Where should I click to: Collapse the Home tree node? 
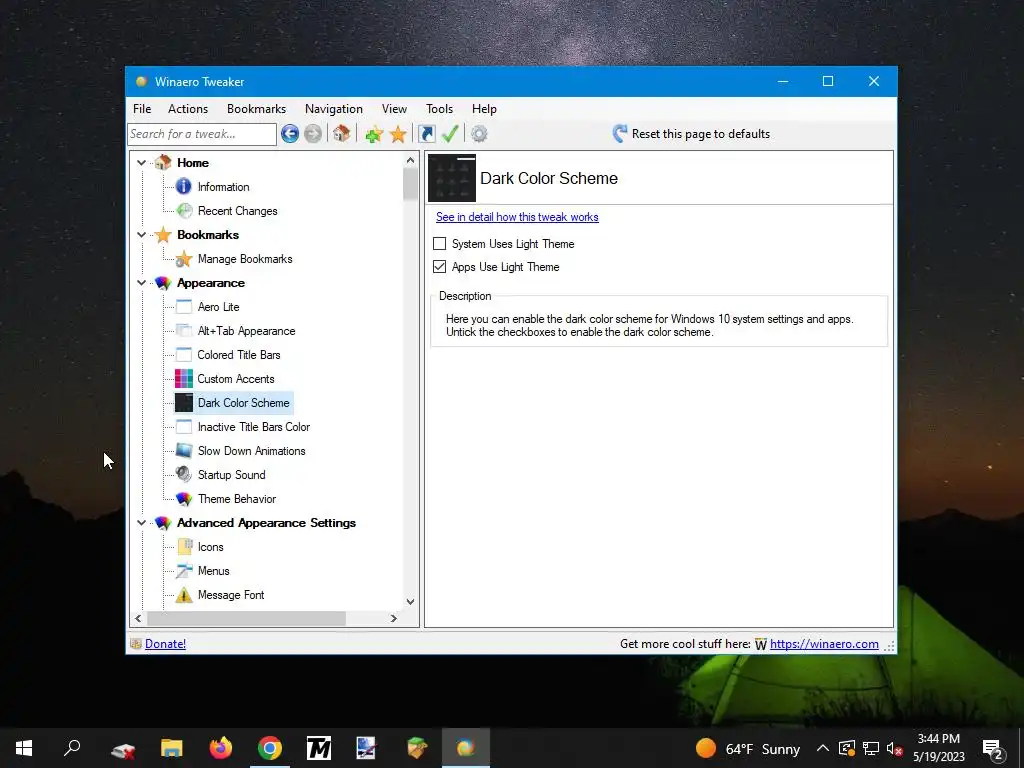(x=141, y=163)
